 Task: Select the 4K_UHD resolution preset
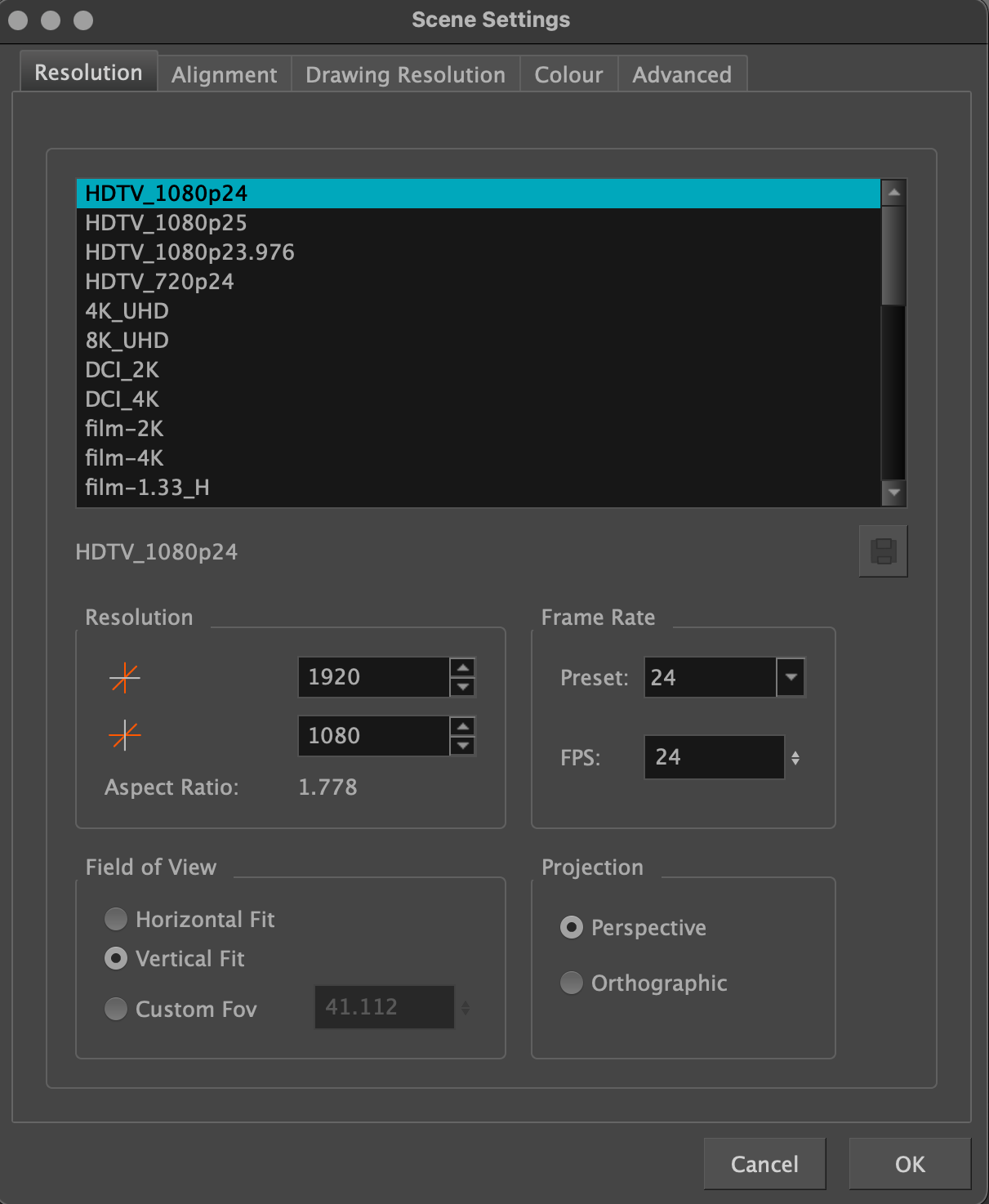click(127, 311)
